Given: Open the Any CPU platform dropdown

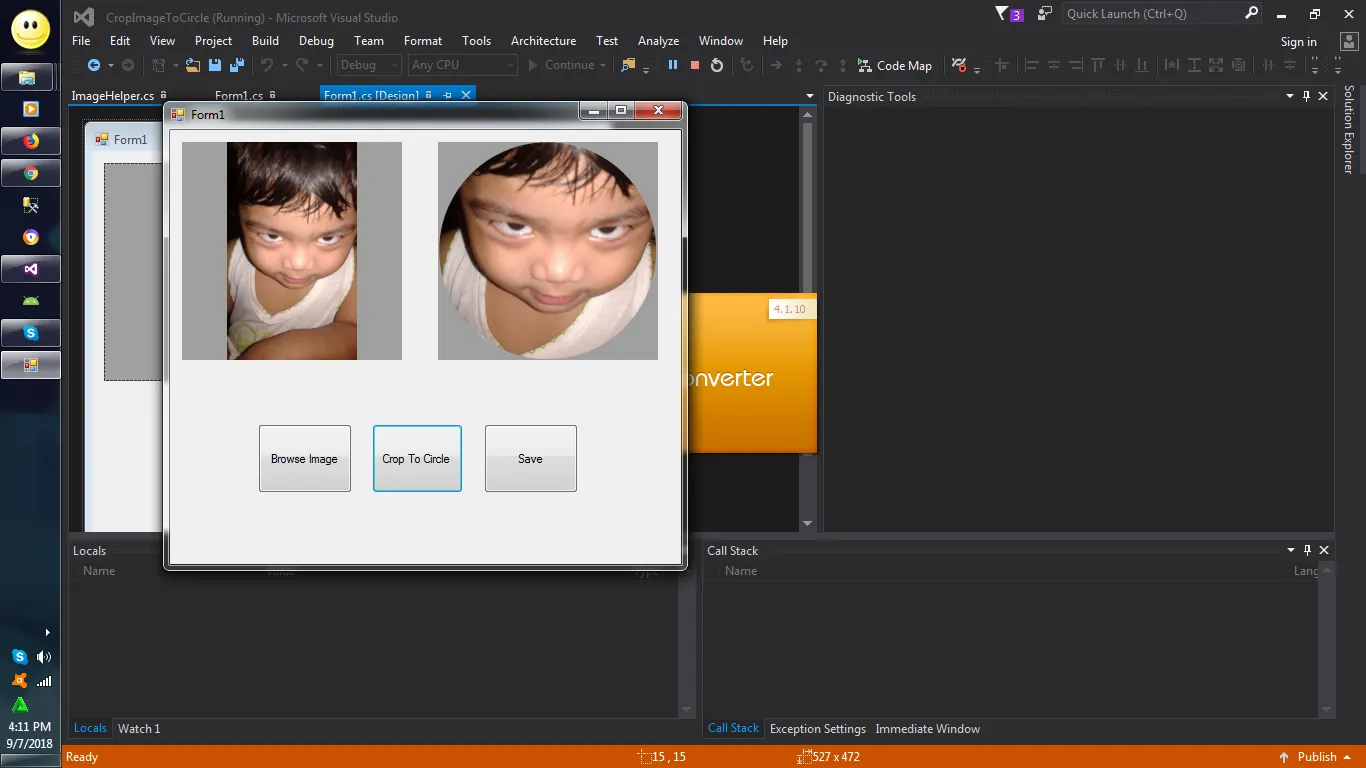Looking at the screenshot, I should click(463, 65).
